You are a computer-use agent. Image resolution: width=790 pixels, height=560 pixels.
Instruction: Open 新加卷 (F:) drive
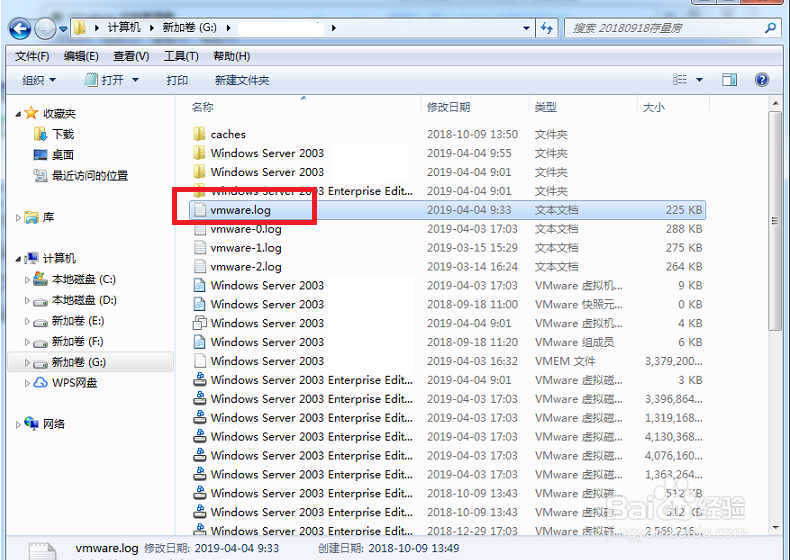pyautogui.click(x=69, y=342)
